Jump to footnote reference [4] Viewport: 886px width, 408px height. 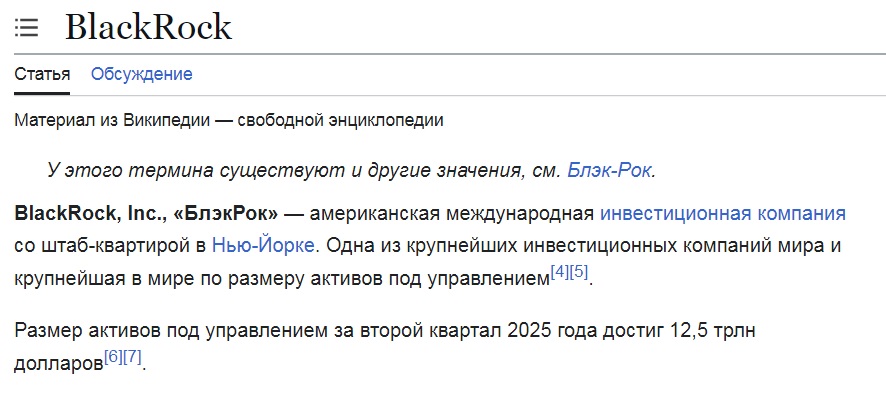[560, 272]
